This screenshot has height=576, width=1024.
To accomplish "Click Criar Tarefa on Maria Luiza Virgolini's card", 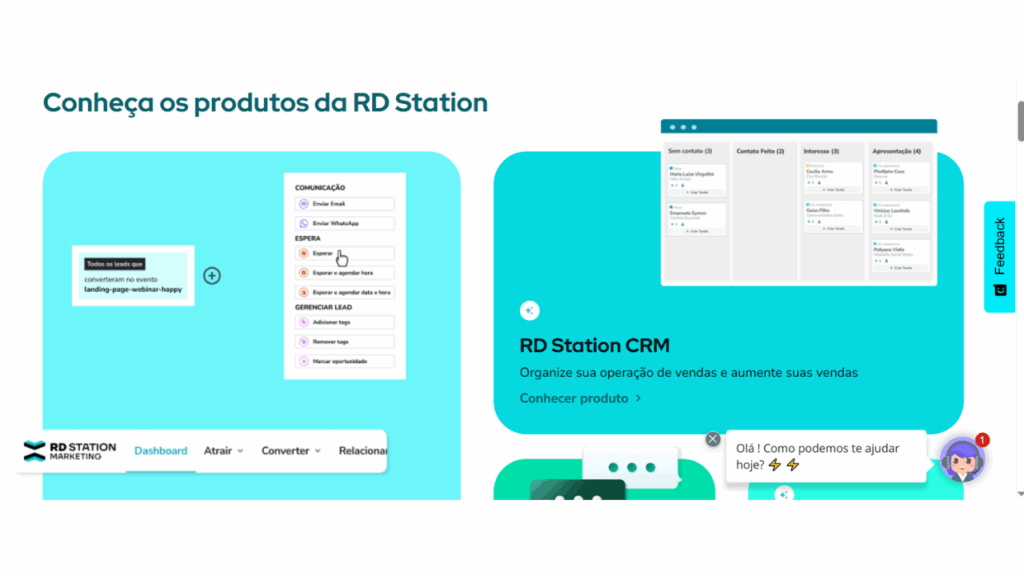I will (x=697, y=193).
